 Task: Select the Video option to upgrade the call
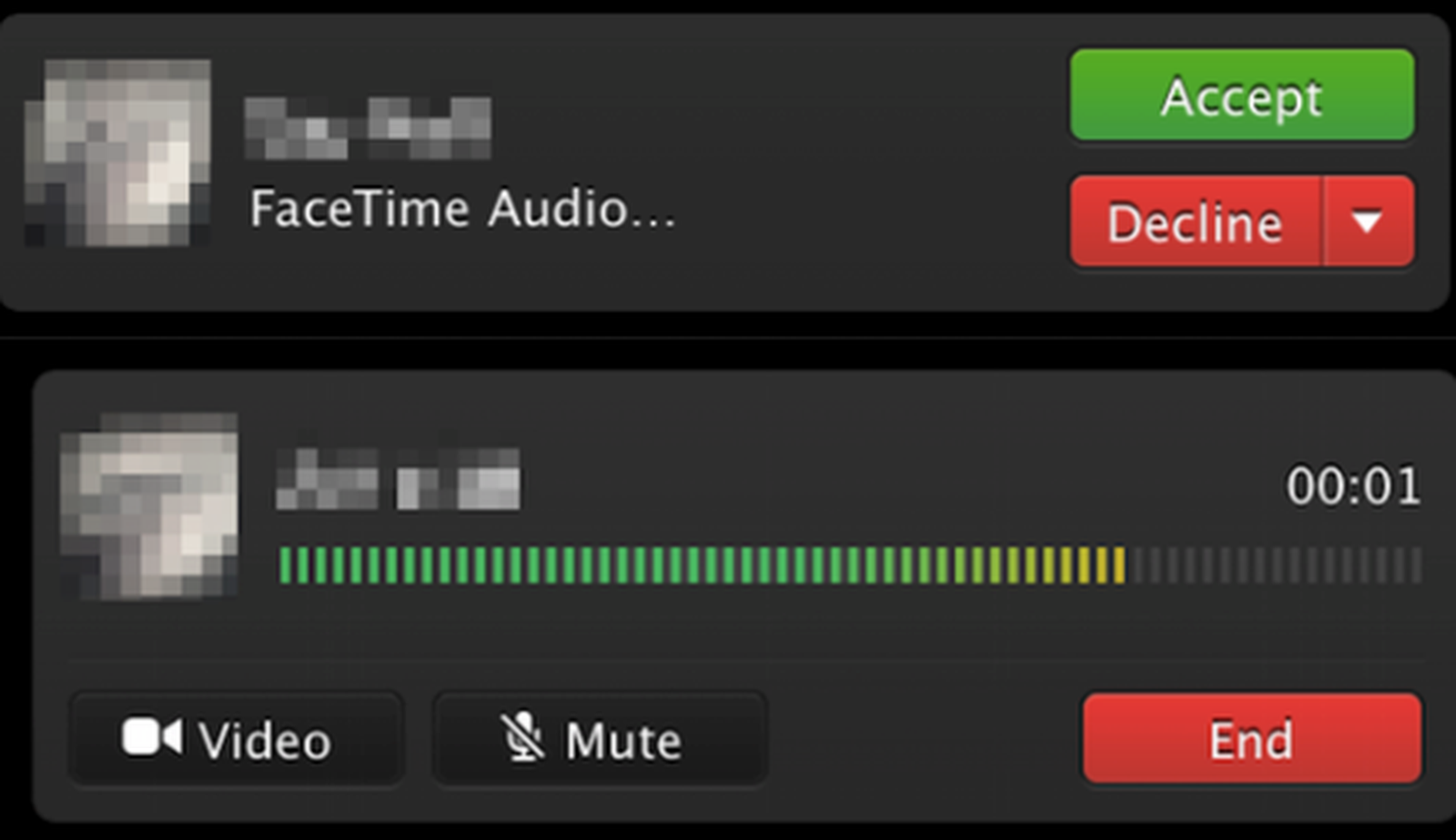pos(235,739)
